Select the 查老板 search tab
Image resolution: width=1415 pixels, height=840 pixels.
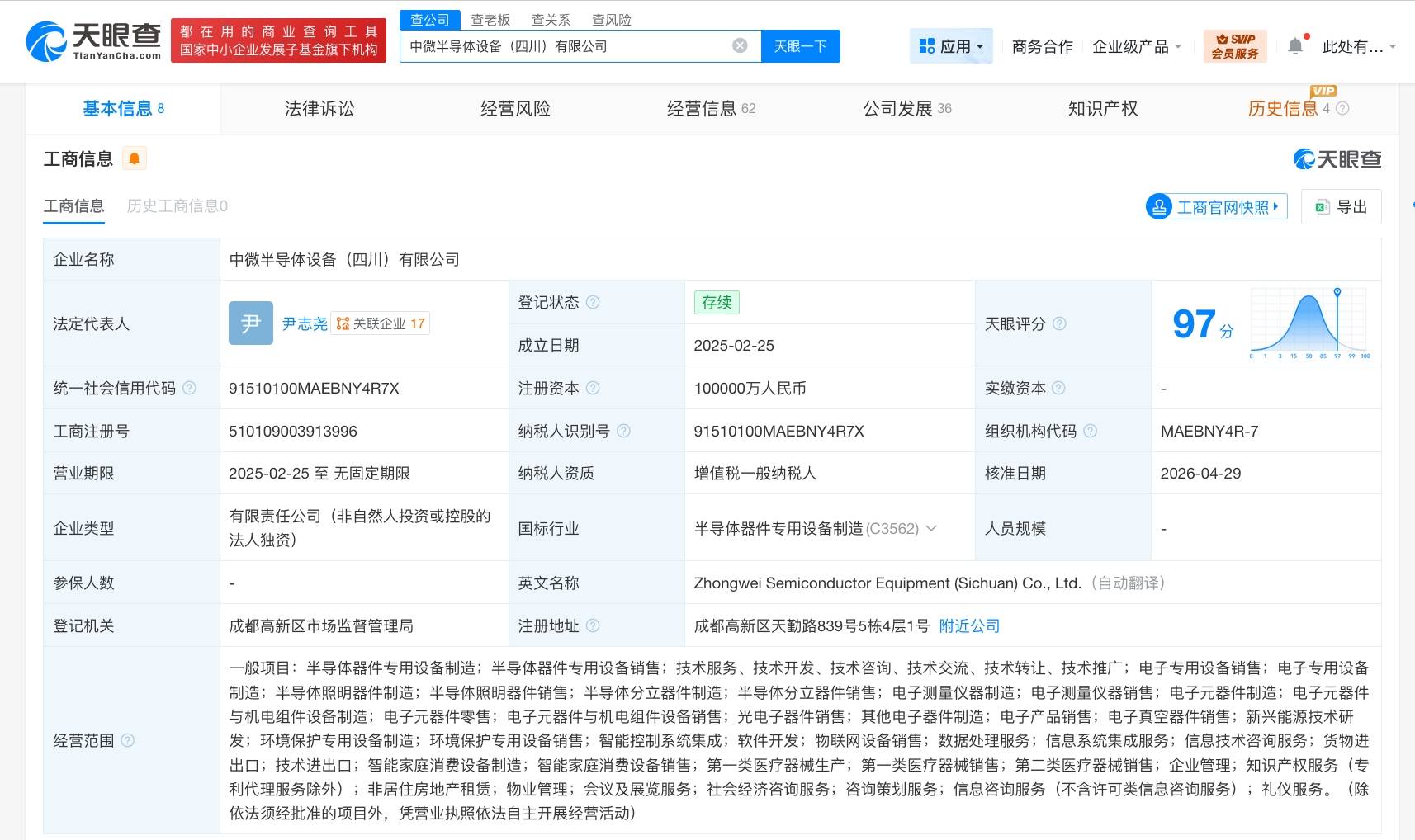pyautogui.click(x=490, y=20)
